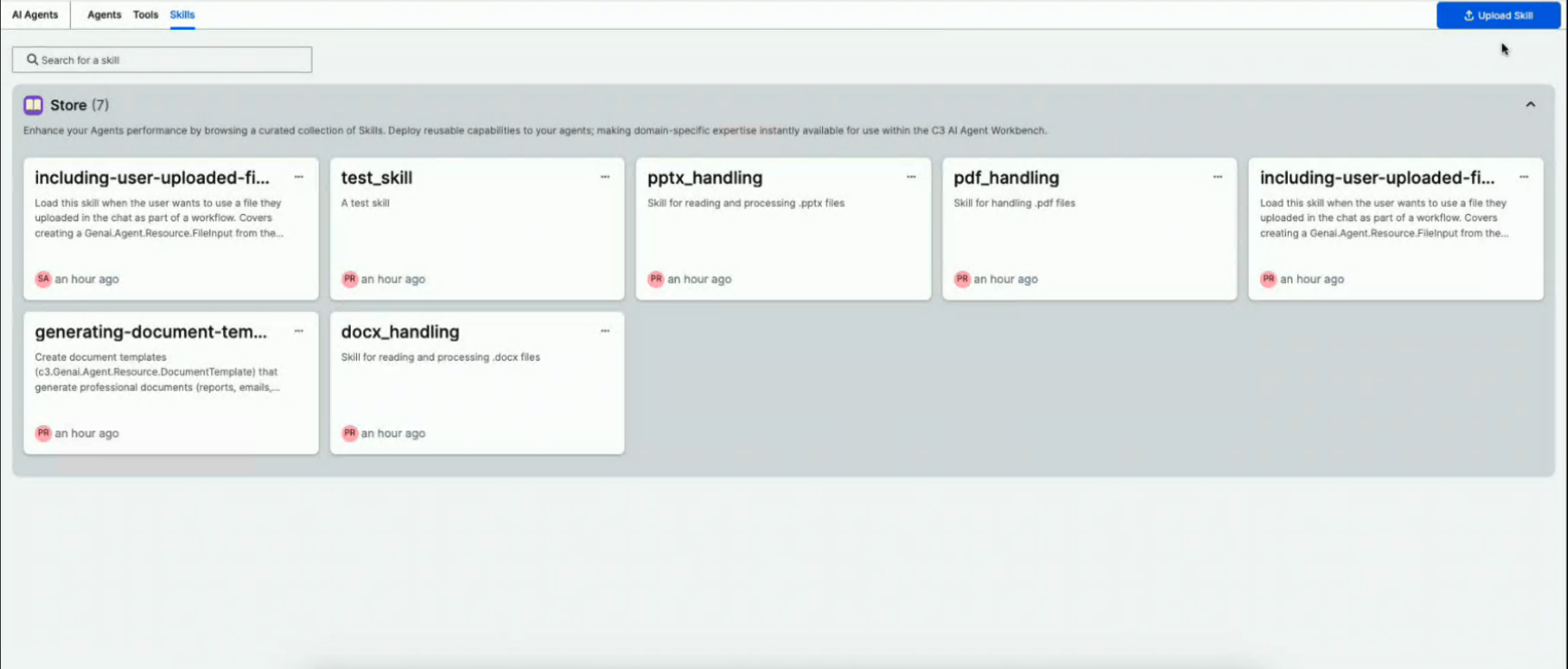
Task: Open the more-options menu on pptx_handling card
Action: coord(911,177)
